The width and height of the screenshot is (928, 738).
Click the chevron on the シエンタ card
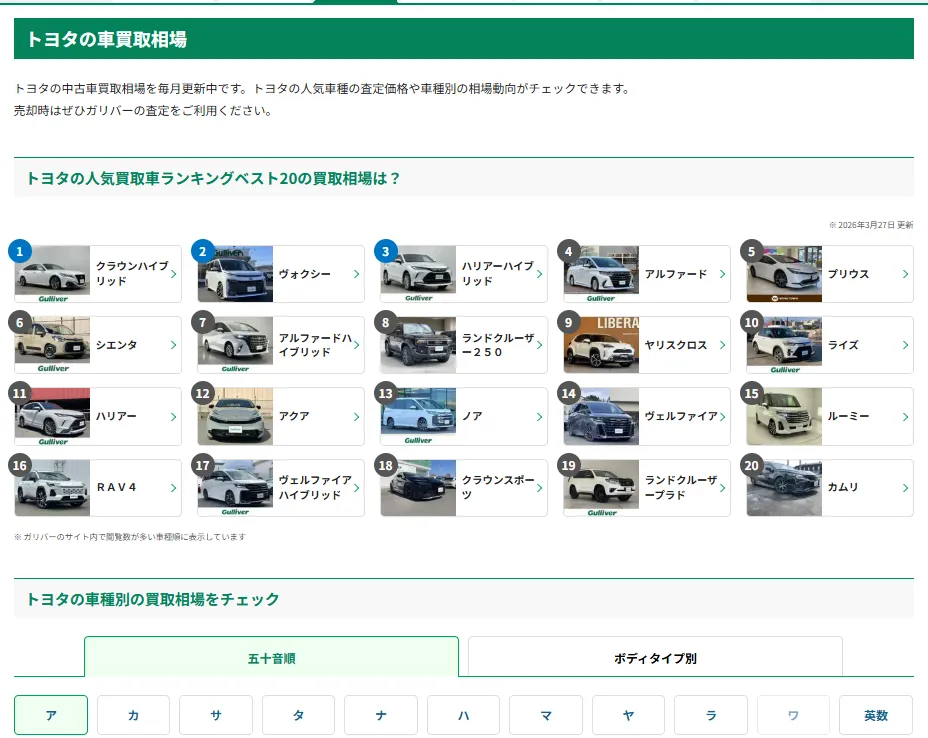(173, 345)
